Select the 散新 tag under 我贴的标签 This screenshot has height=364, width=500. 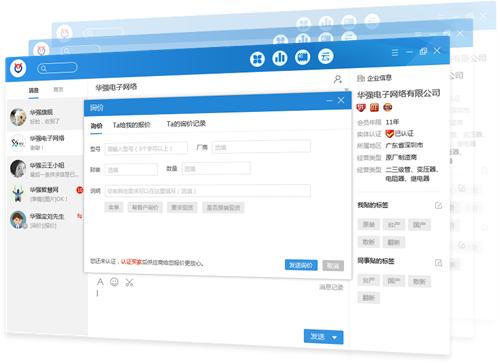point(369,242)
